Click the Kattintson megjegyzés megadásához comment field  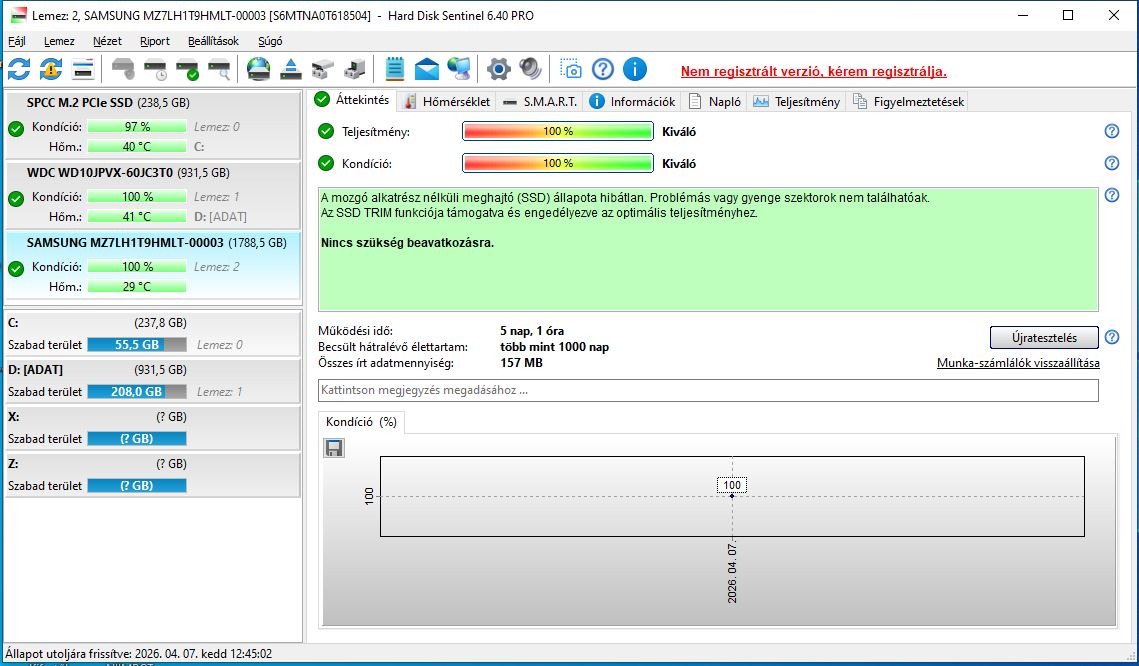pyautogui.click(x=708, y=391)
